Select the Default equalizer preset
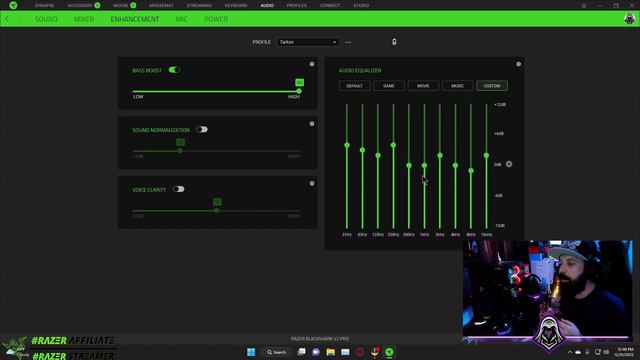This screenshot has width=640, height=360. 355,86
